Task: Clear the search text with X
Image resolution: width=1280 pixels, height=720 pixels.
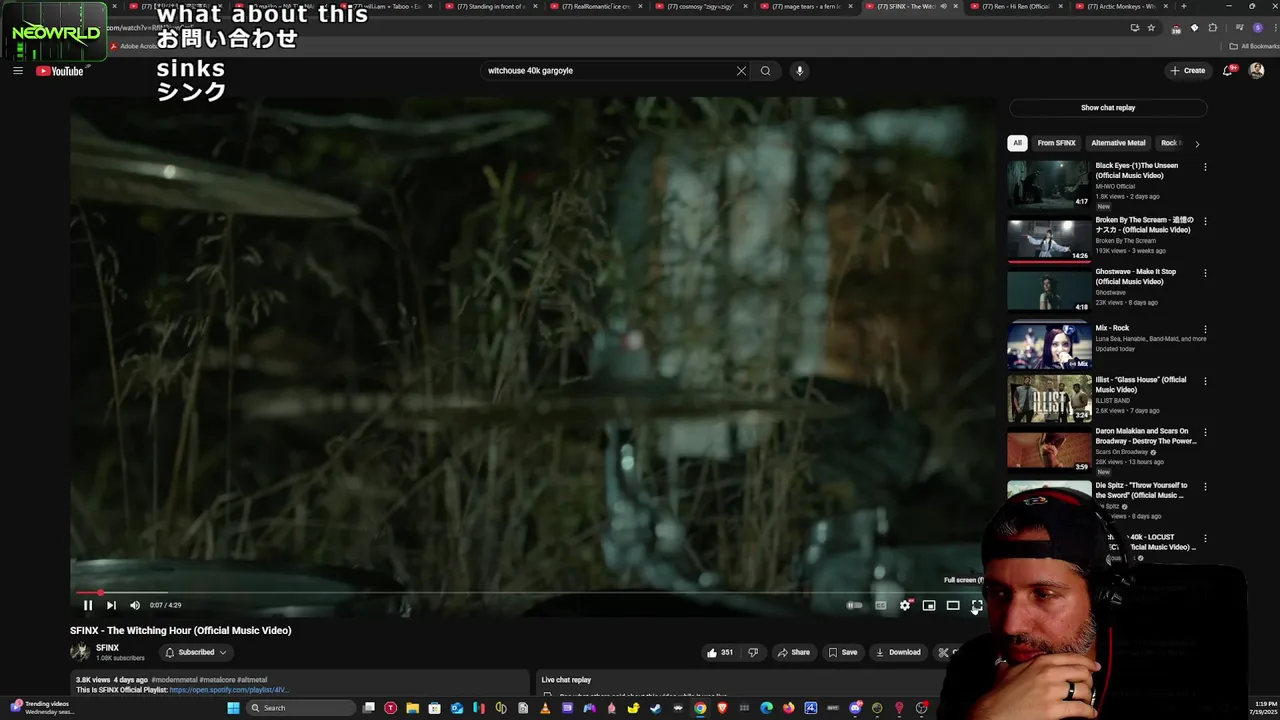Action: pos(741,71)
